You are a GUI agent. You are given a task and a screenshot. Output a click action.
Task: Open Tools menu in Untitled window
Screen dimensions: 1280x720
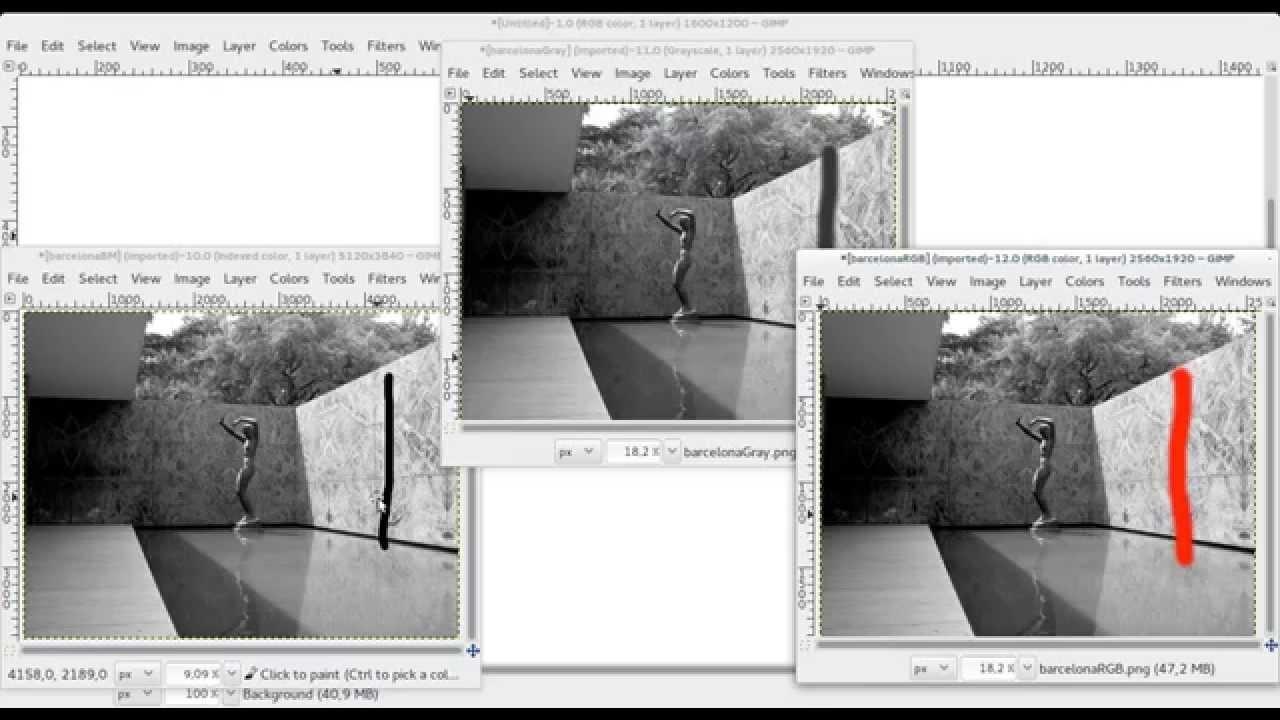[x=338, y=46]
